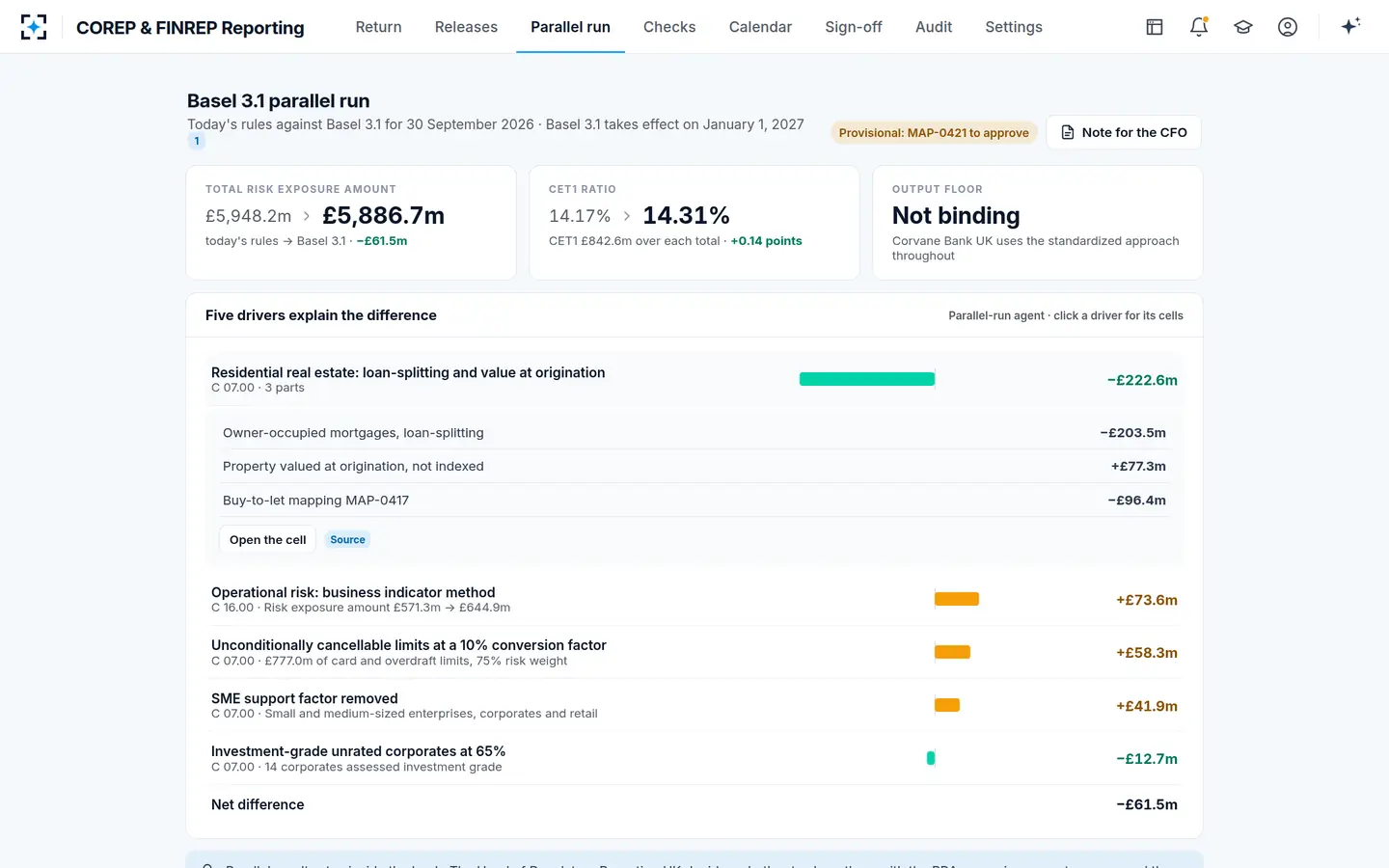Expand the Operational risk business indicator driver
This screenshot has width=1389, height=868.
694,599
